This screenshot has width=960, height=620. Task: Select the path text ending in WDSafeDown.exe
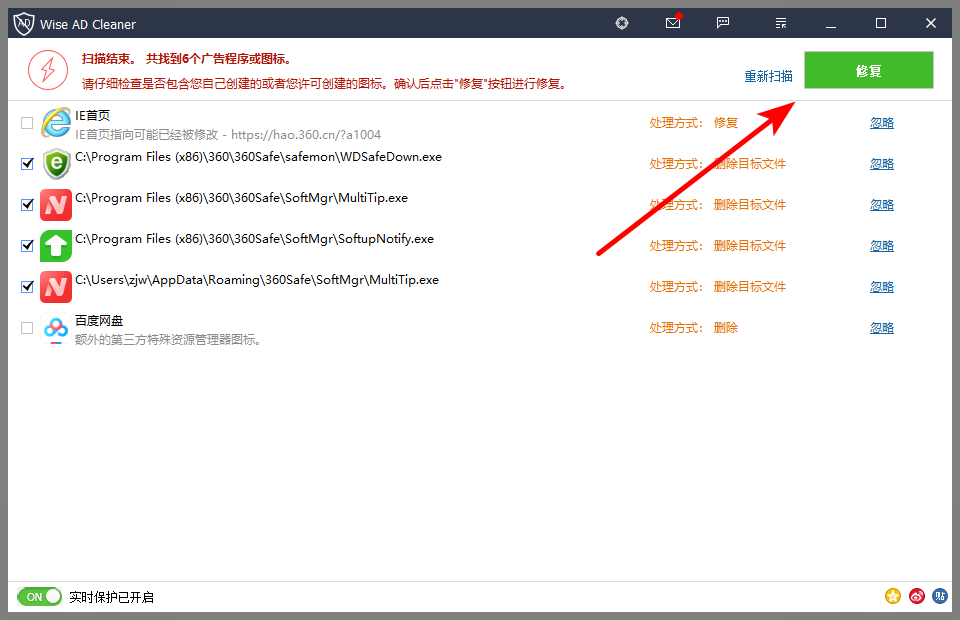[258, 157]
